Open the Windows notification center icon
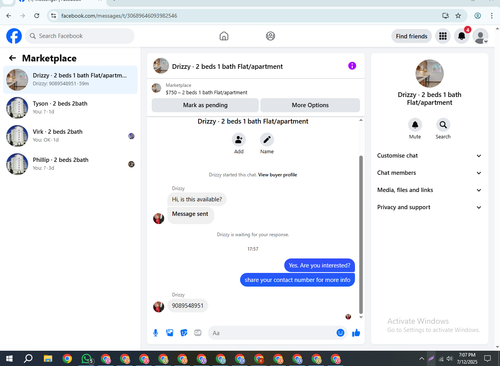 pos(488,359)
